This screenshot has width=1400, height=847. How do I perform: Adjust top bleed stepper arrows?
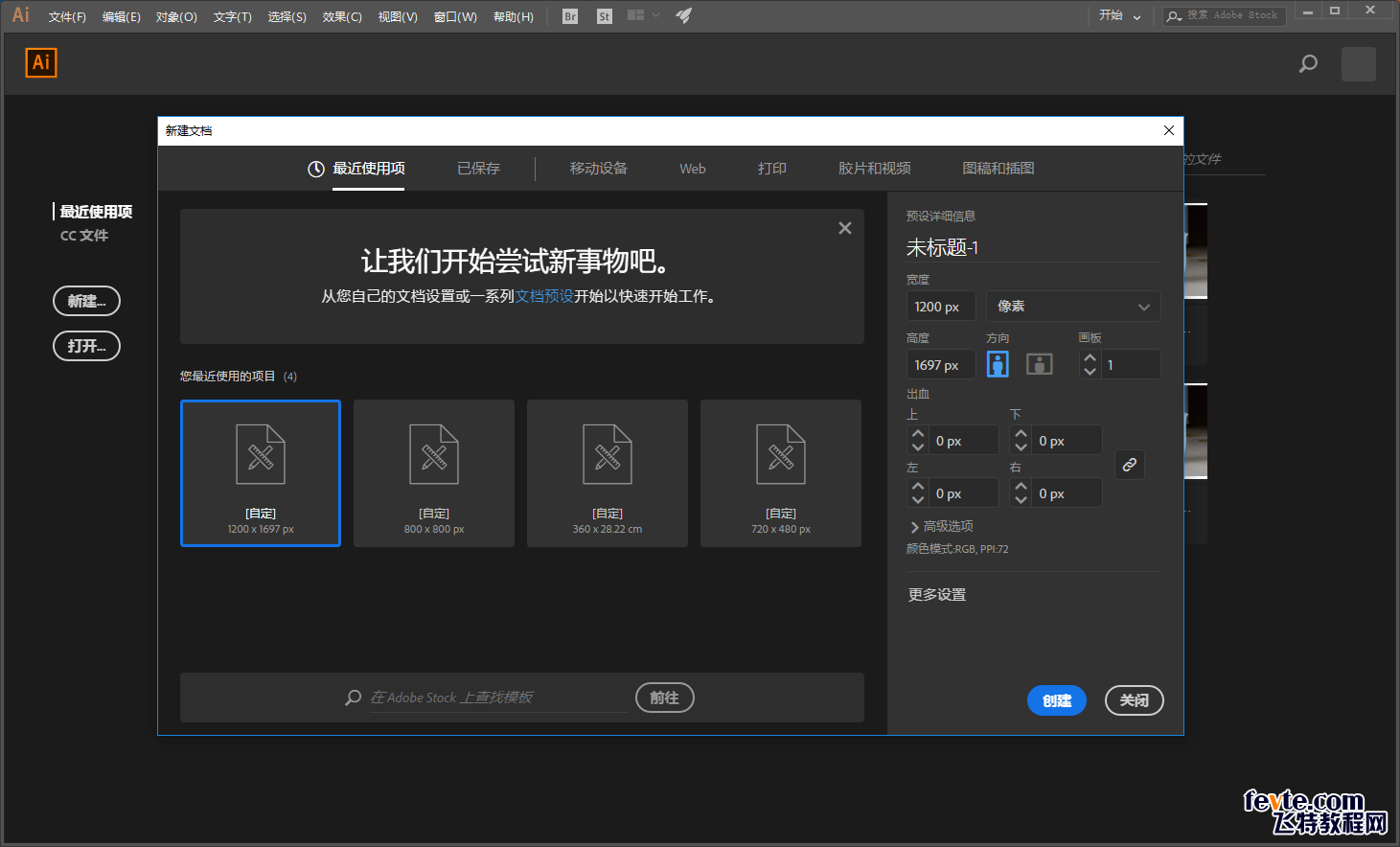click(918, 441)
